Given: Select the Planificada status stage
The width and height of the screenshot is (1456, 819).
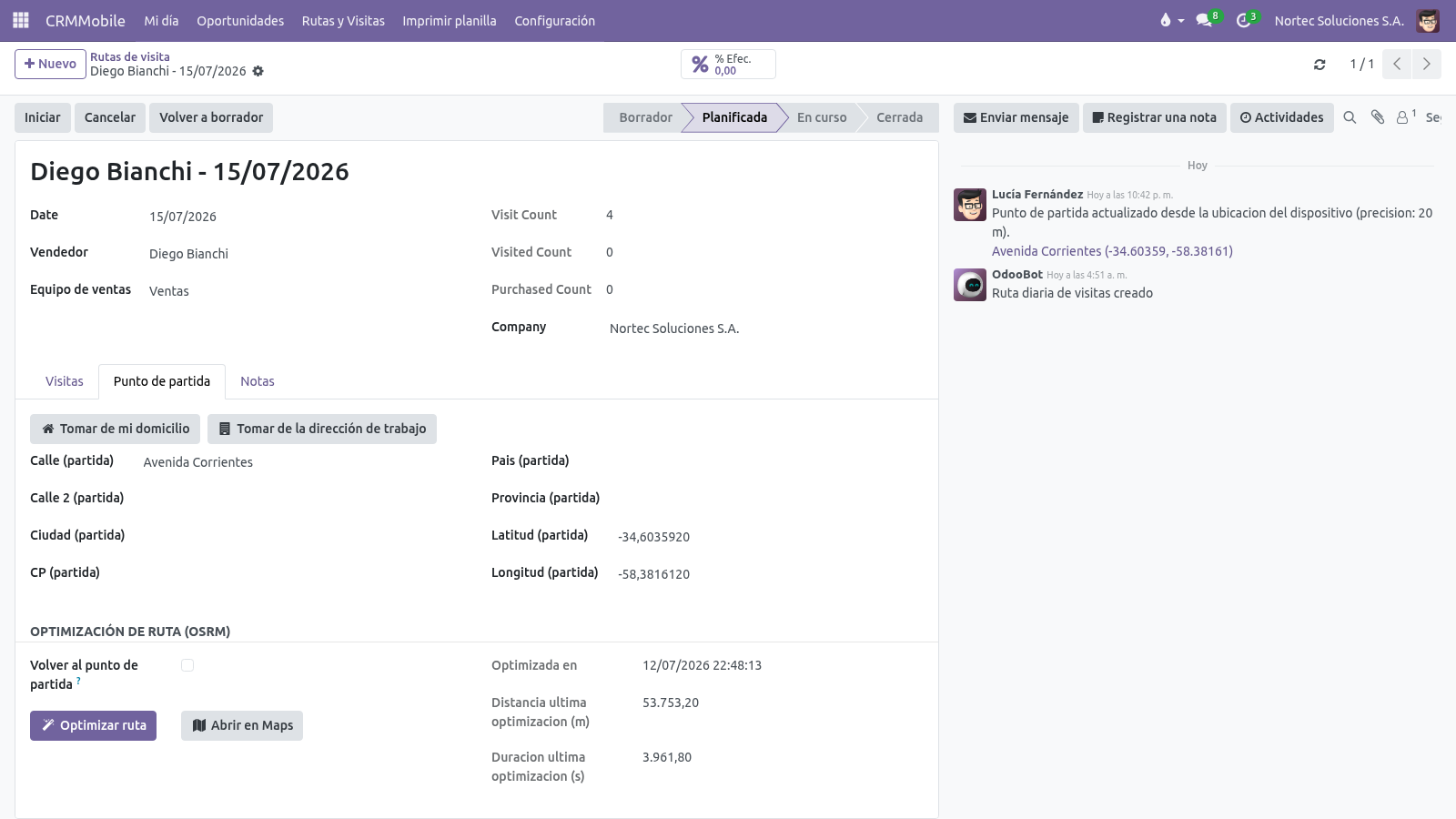Looking at the screenshot, I should 734,117.
